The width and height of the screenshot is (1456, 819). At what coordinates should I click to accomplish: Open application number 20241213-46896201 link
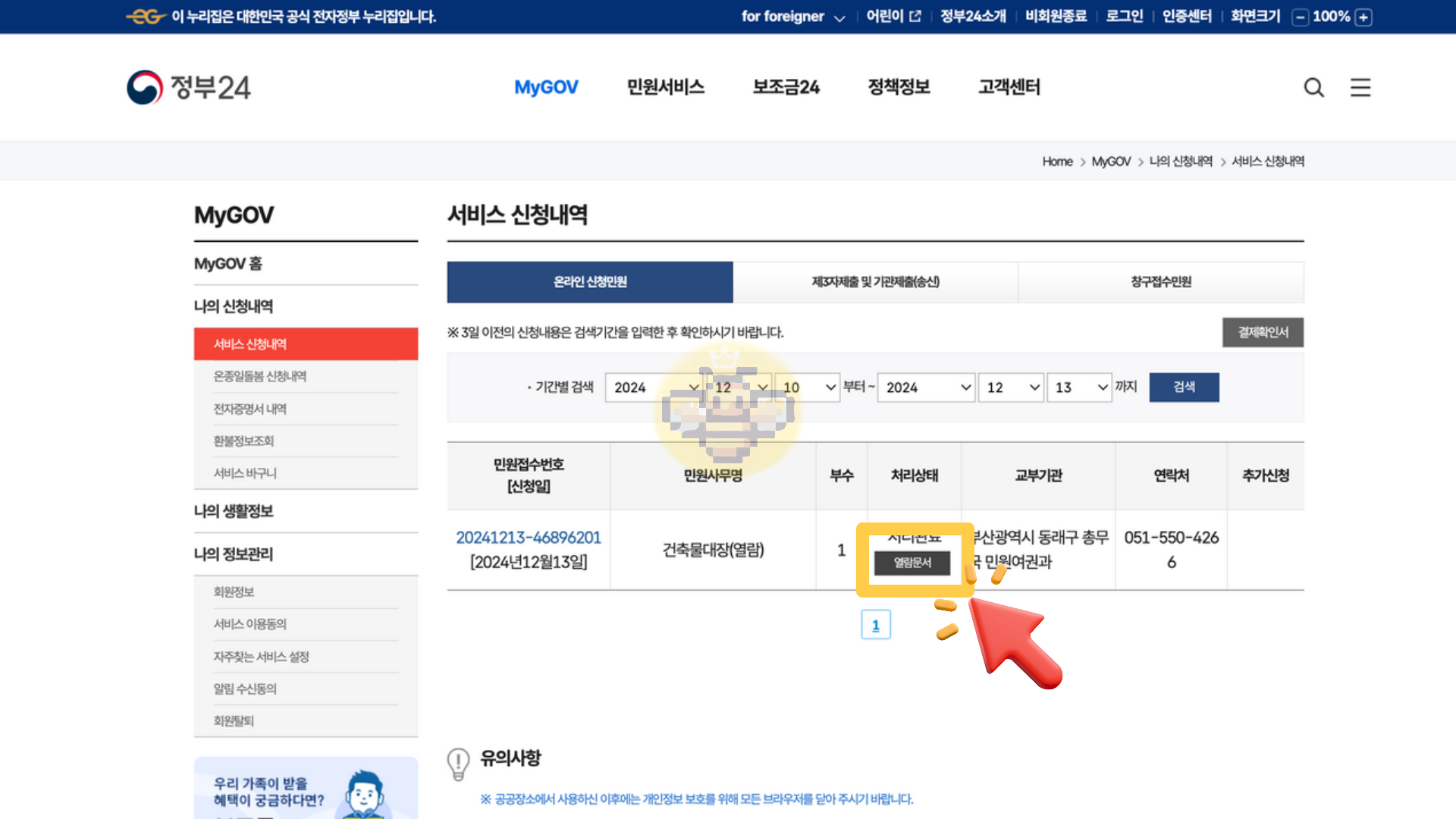529,537
